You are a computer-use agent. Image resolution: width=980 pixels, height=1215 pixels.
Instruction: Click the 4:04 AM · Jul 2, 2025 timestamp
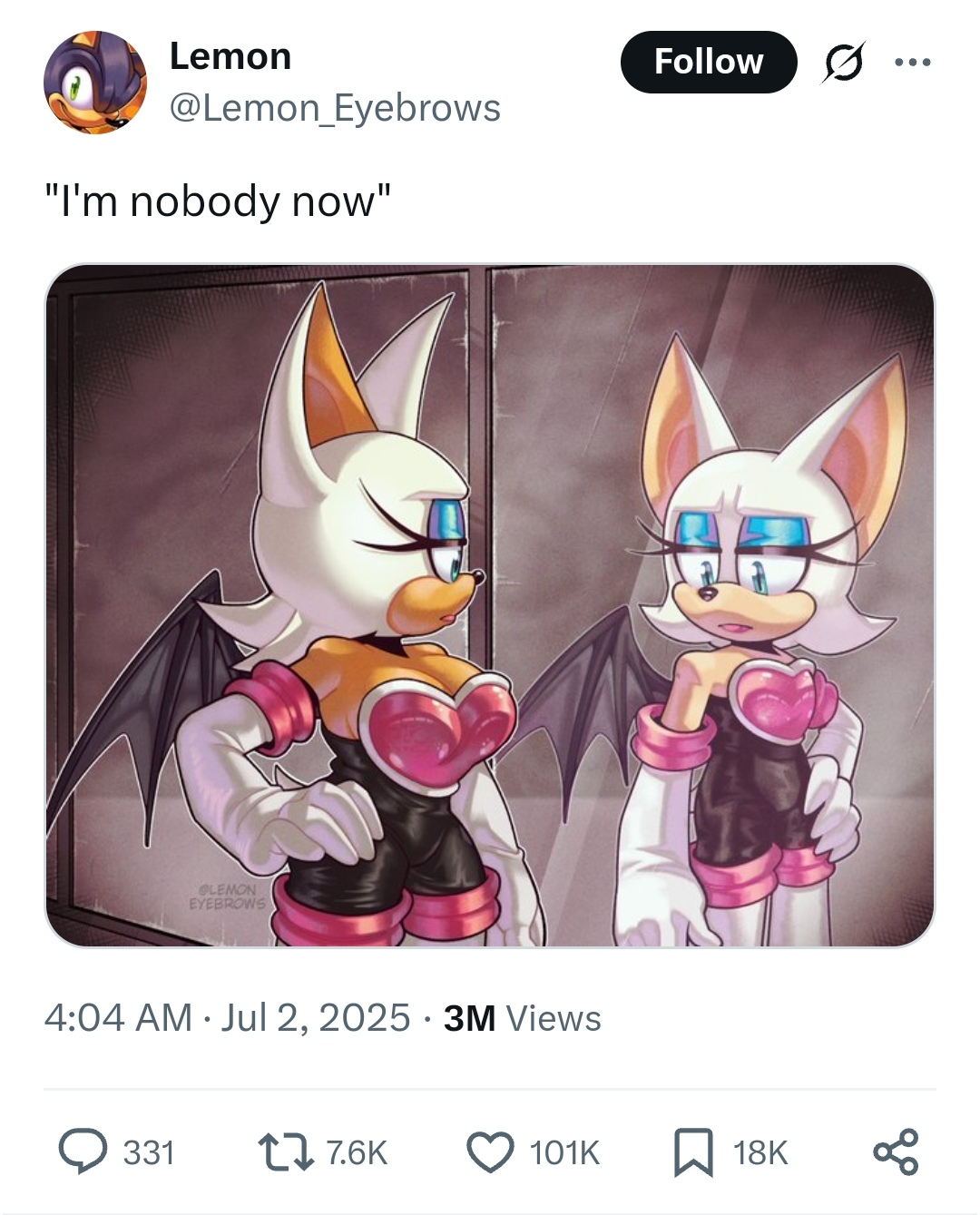pos(227,1018)
